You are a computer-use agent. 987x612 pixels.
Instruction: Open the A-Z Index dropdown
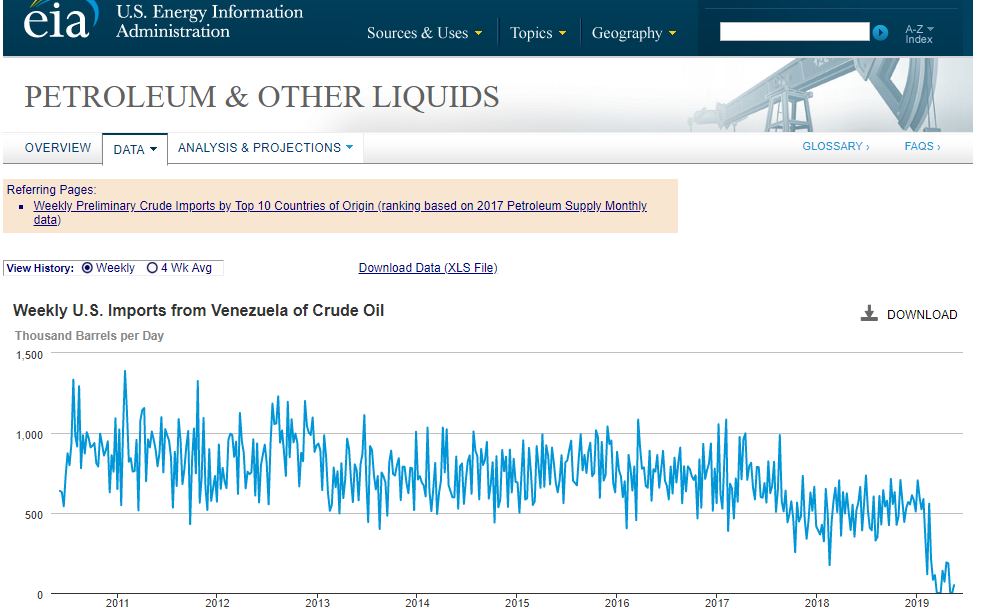[x=919, y=34]
